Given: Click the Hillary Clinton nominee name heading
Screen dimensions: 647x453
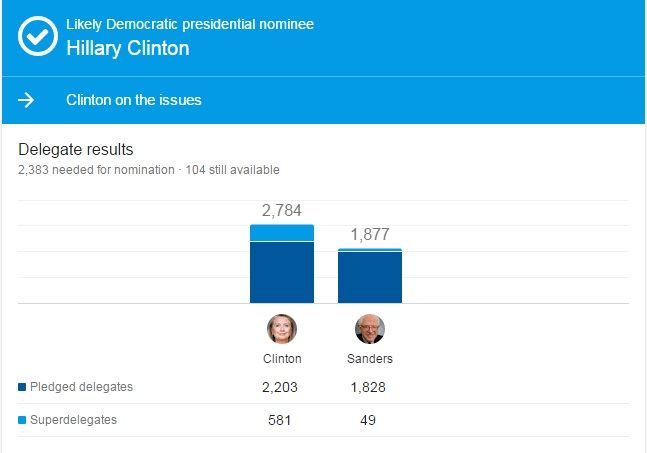Looking at the screenshot, I should (x=127, y=47).
